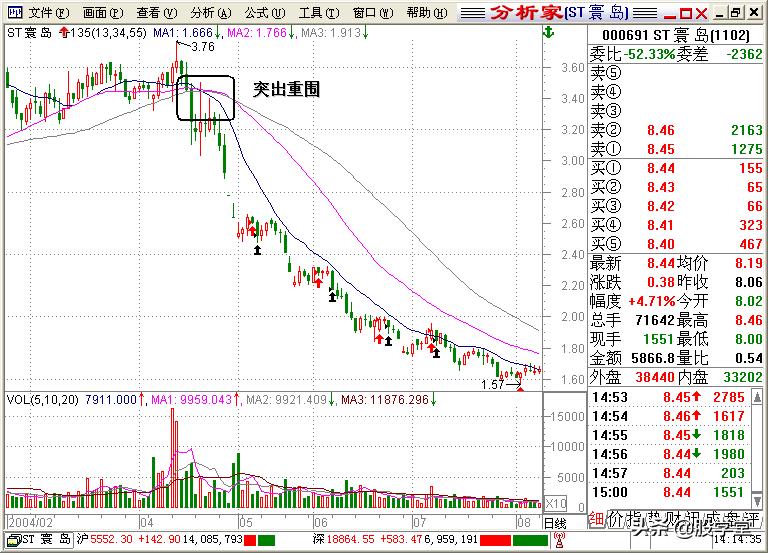The height and width of the screenshot is (553, 768).
Task: Click the MA2: 1.766 indicator label
Action: [x=261, y=33]
